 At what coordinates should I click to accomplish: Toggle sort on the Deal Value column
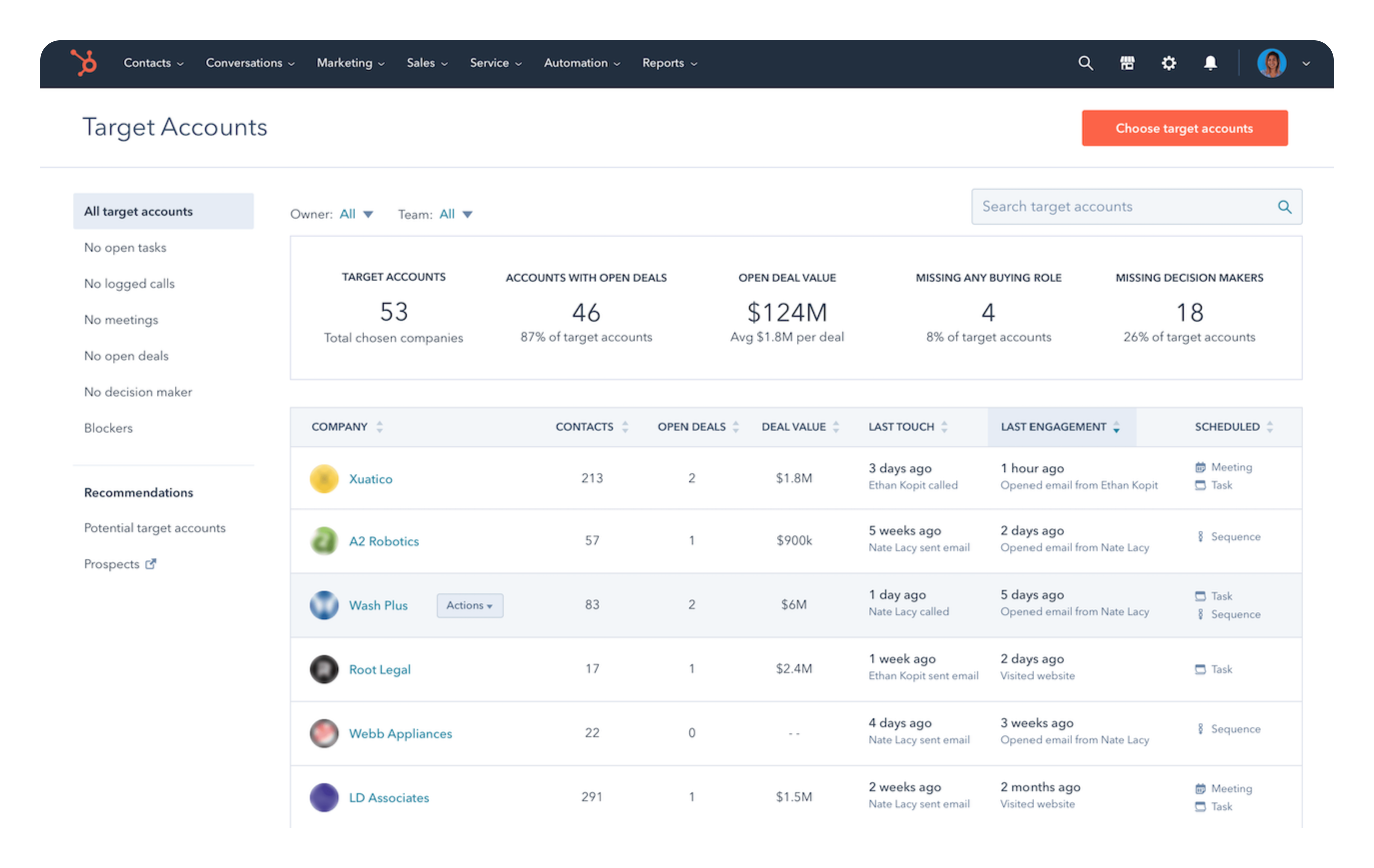tap(837, 426)
